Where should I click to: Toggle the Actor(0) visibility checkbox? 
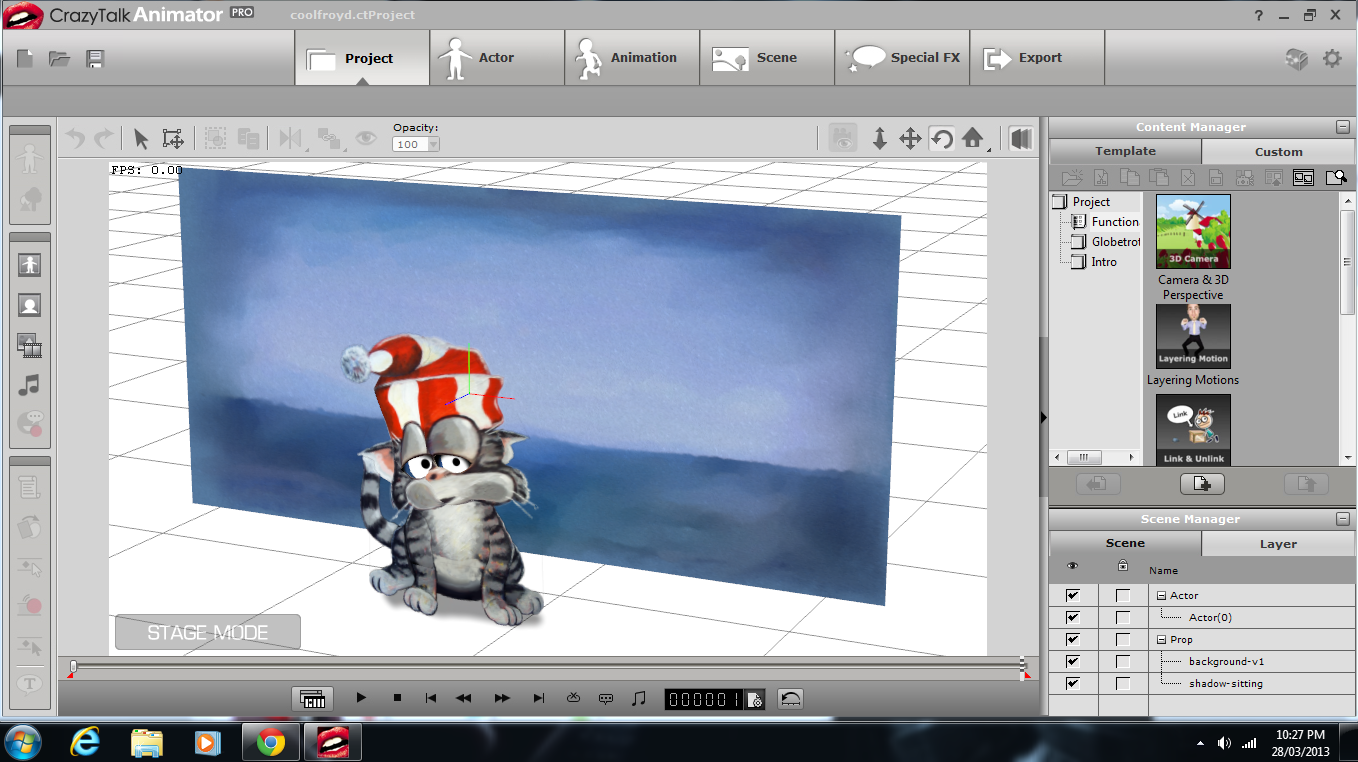point(1073,617)
